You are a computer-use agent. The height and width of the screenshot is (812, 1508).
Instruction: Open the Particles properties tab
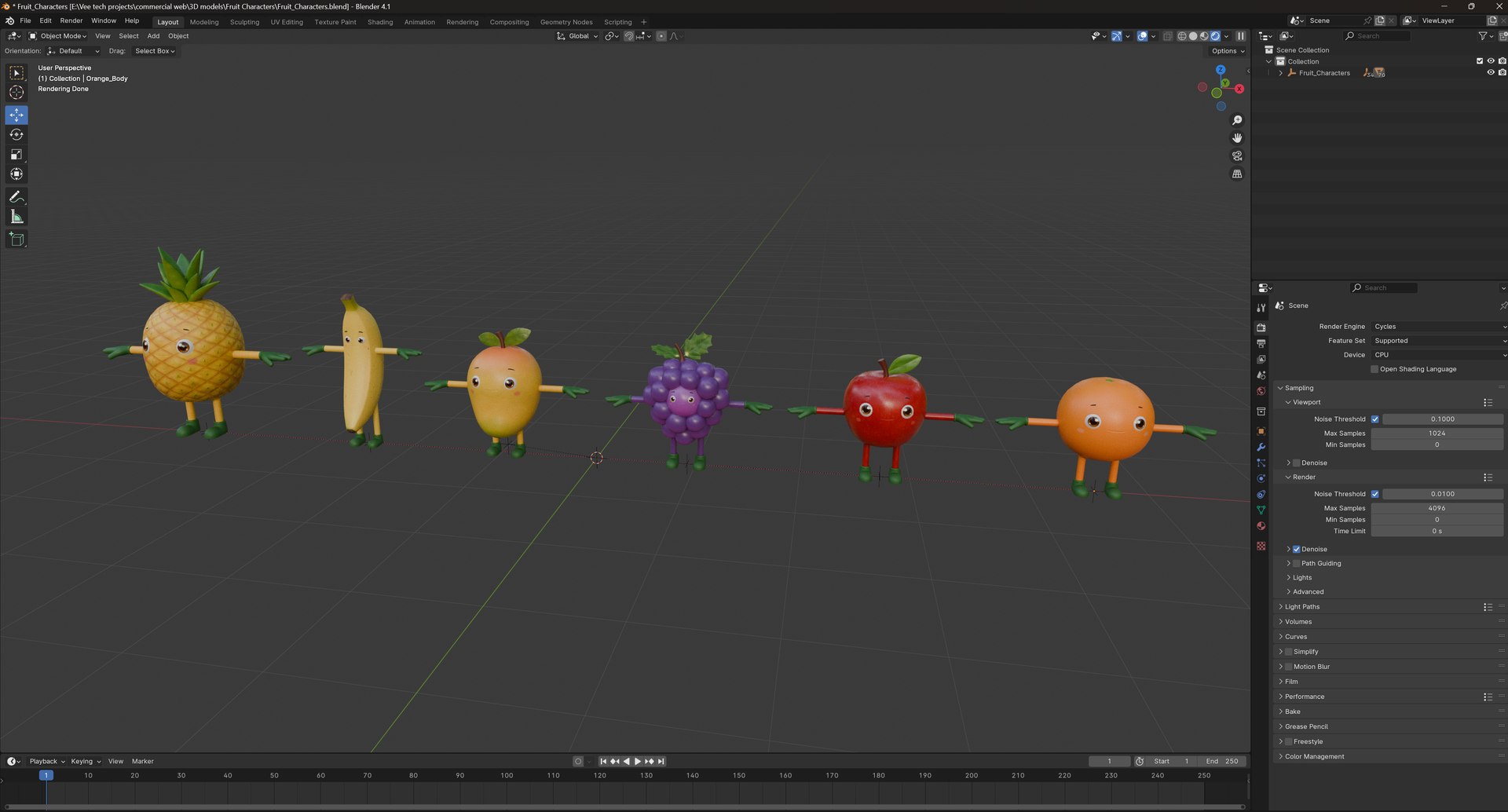pos(1261,463)
